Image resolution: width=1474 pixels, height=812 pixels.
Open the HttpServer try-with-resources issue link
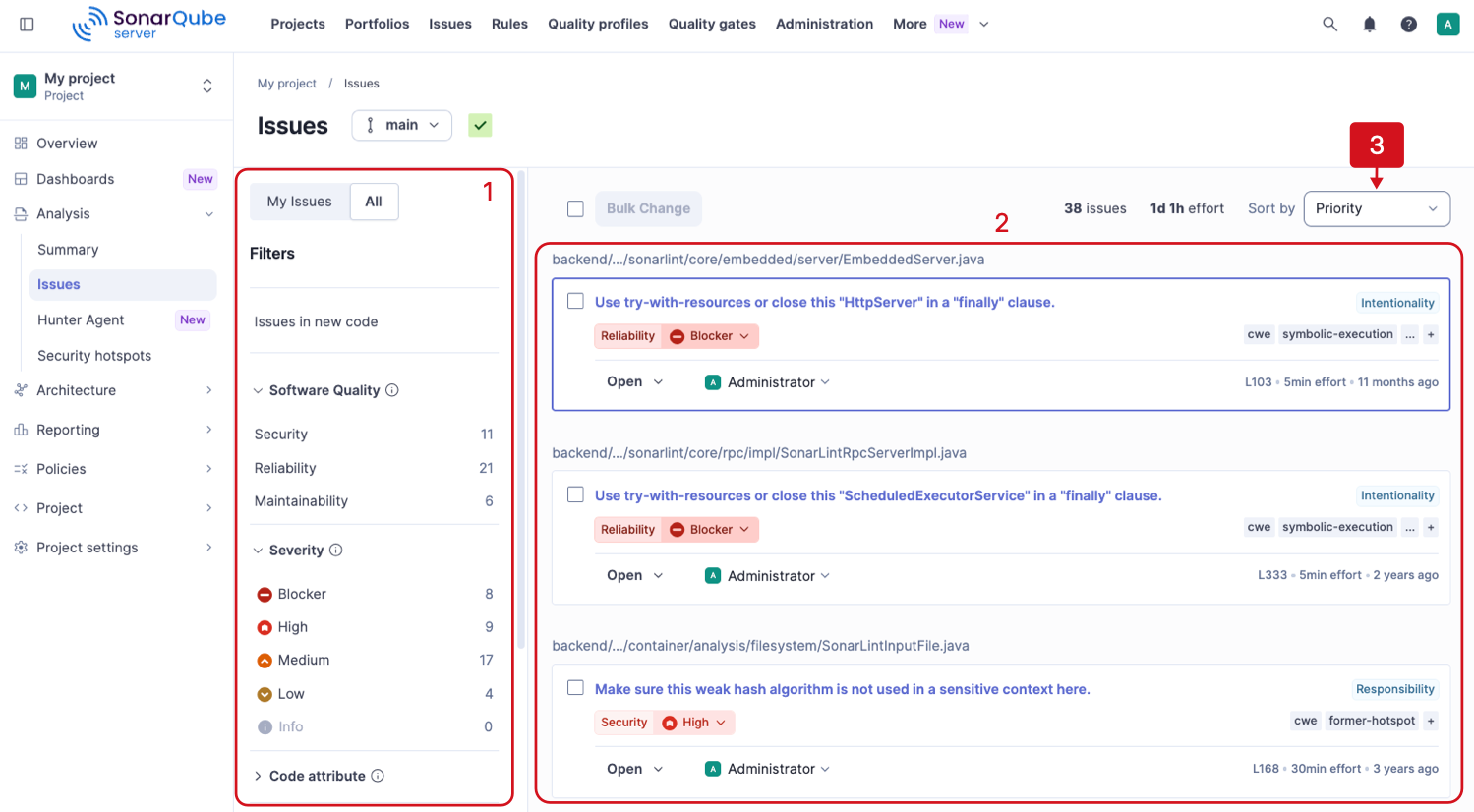tap(824, 302)
